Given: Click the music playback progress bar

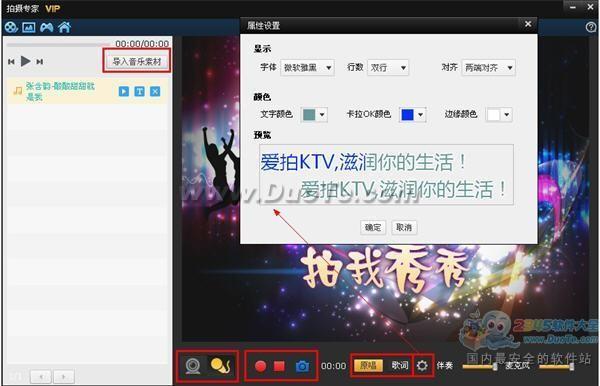Looking at the screenshot, I should point(59,45).
